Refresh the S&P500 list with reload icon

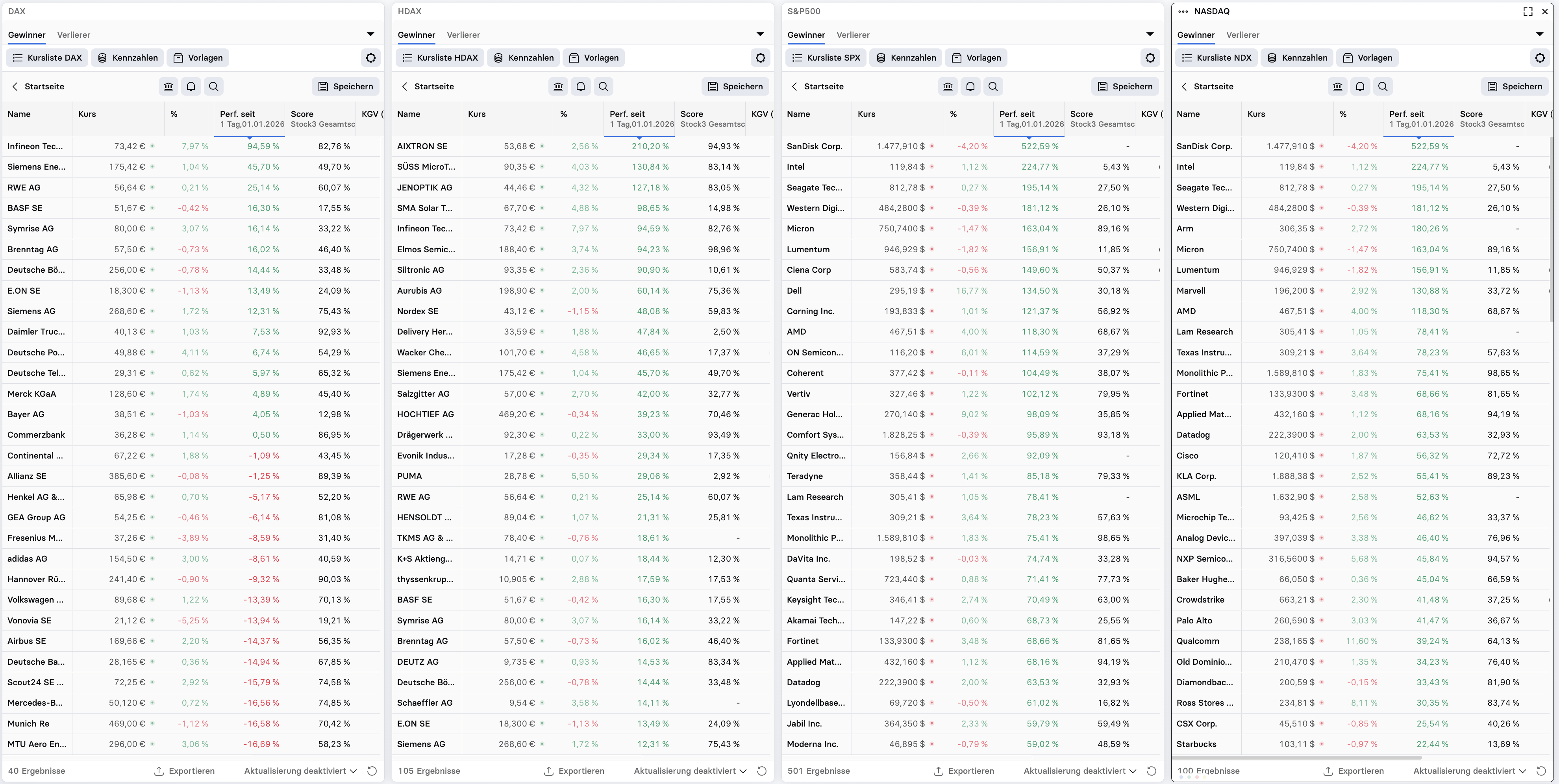click(x=1152, y=771)
